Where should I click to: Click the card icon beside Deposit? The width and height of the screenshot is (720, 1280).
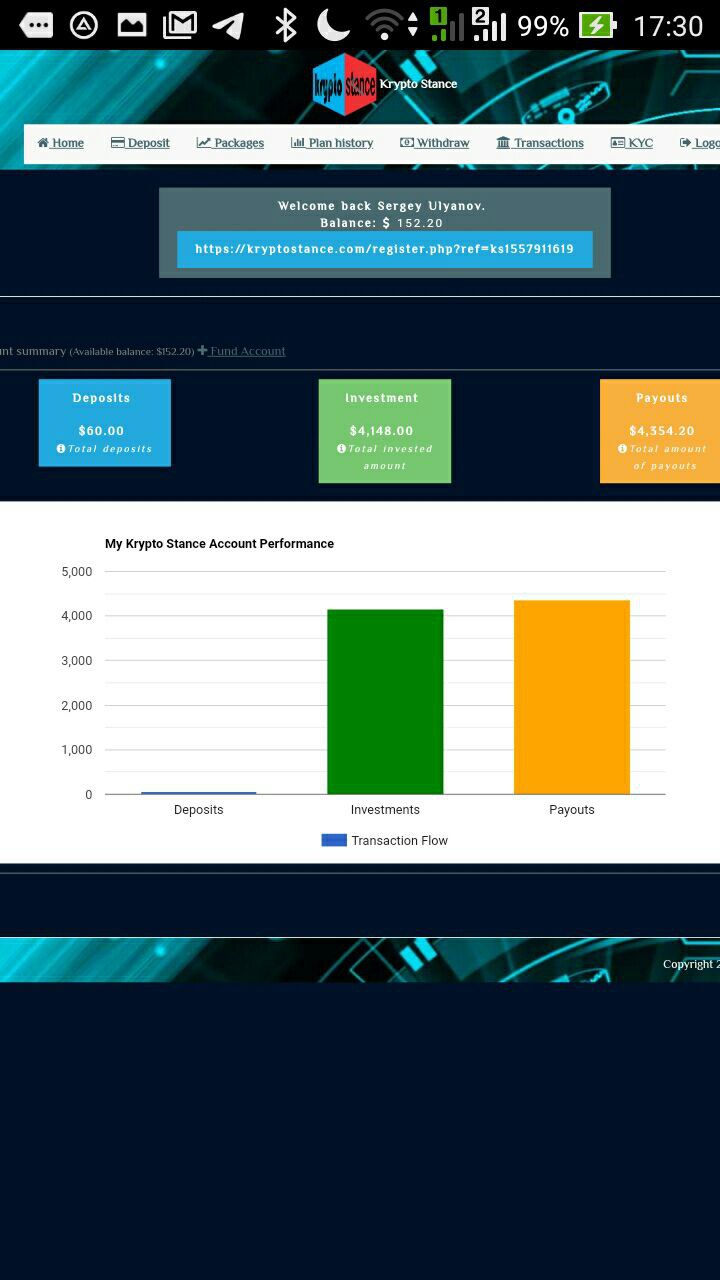[x=117, y=143]
